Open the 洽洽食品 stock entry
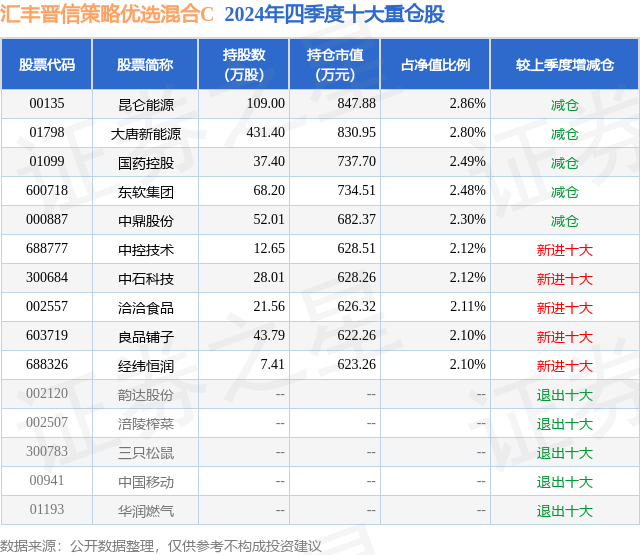640x555 pixels. tap(146, 308)
